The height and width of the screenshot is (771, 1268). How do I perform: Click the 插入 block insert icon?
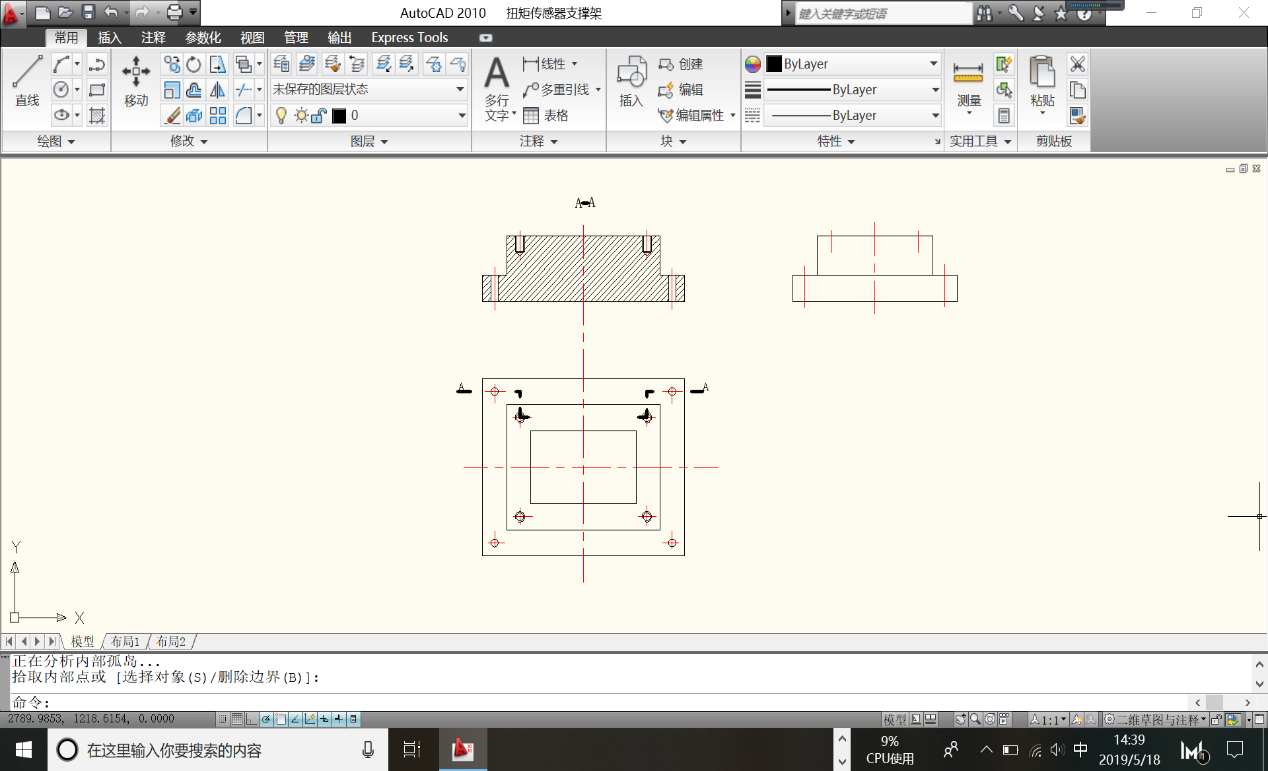tap(631, 80)
